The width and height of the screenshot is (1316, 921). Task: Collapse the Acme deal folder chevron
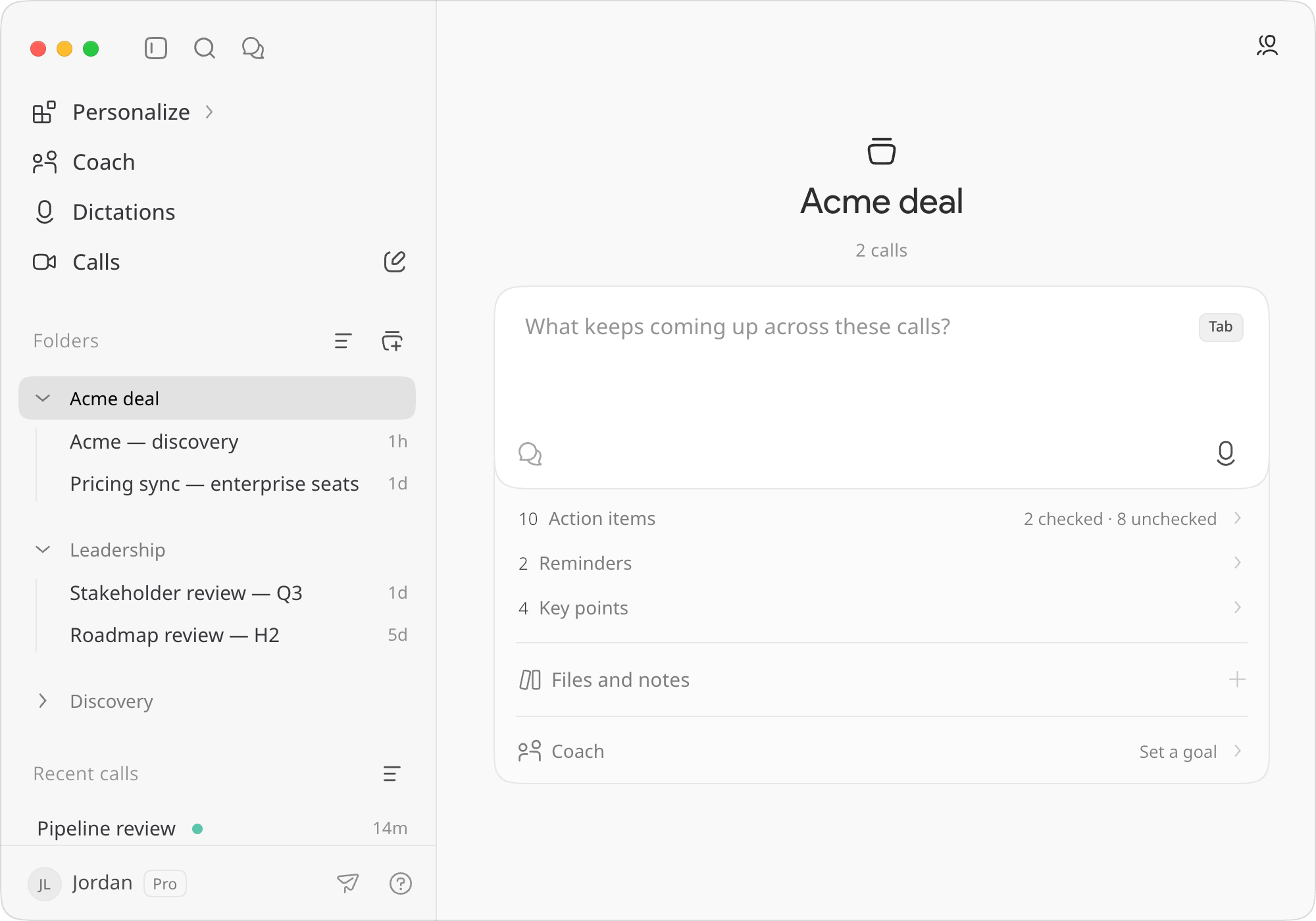(x=43, y=399)
